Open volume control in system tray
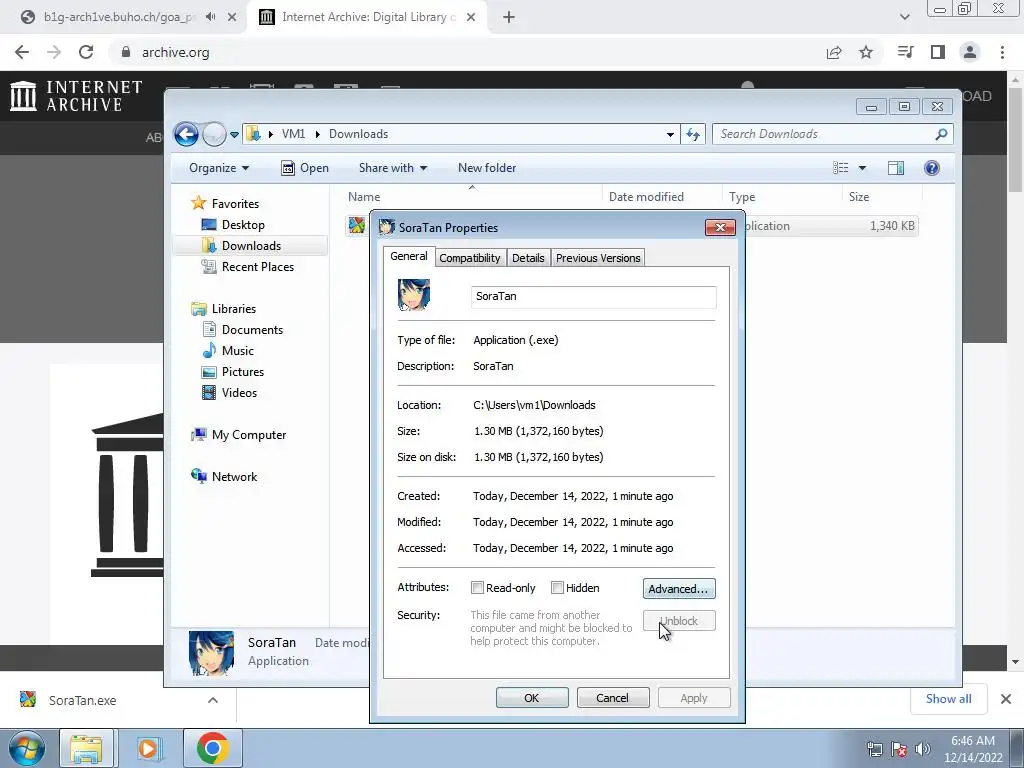Image resolution: width=1024 pixels, height=768 pixels. click(x=923, y=749)
